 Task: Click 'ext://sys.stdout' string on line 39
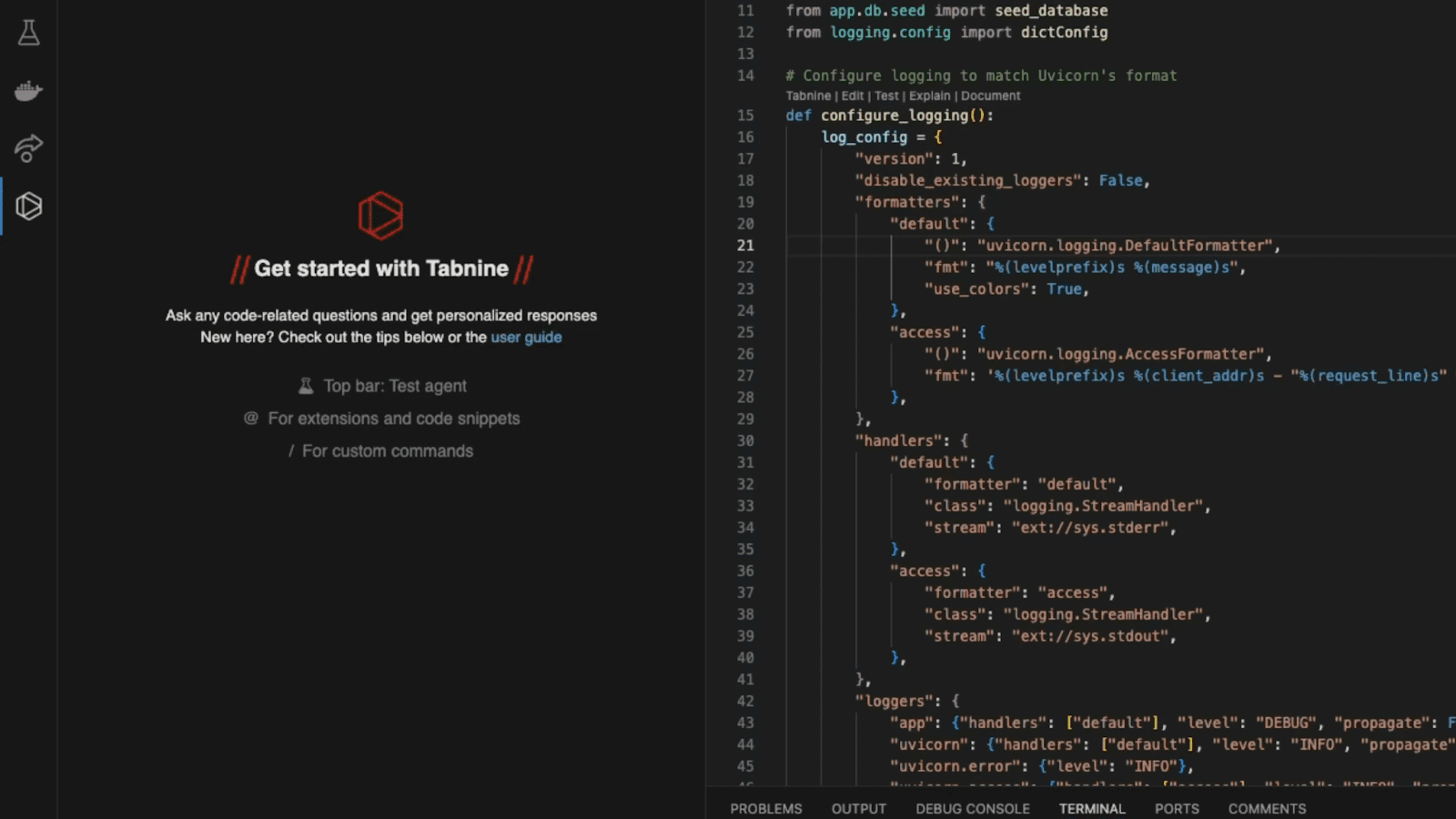click(1090, 636)
